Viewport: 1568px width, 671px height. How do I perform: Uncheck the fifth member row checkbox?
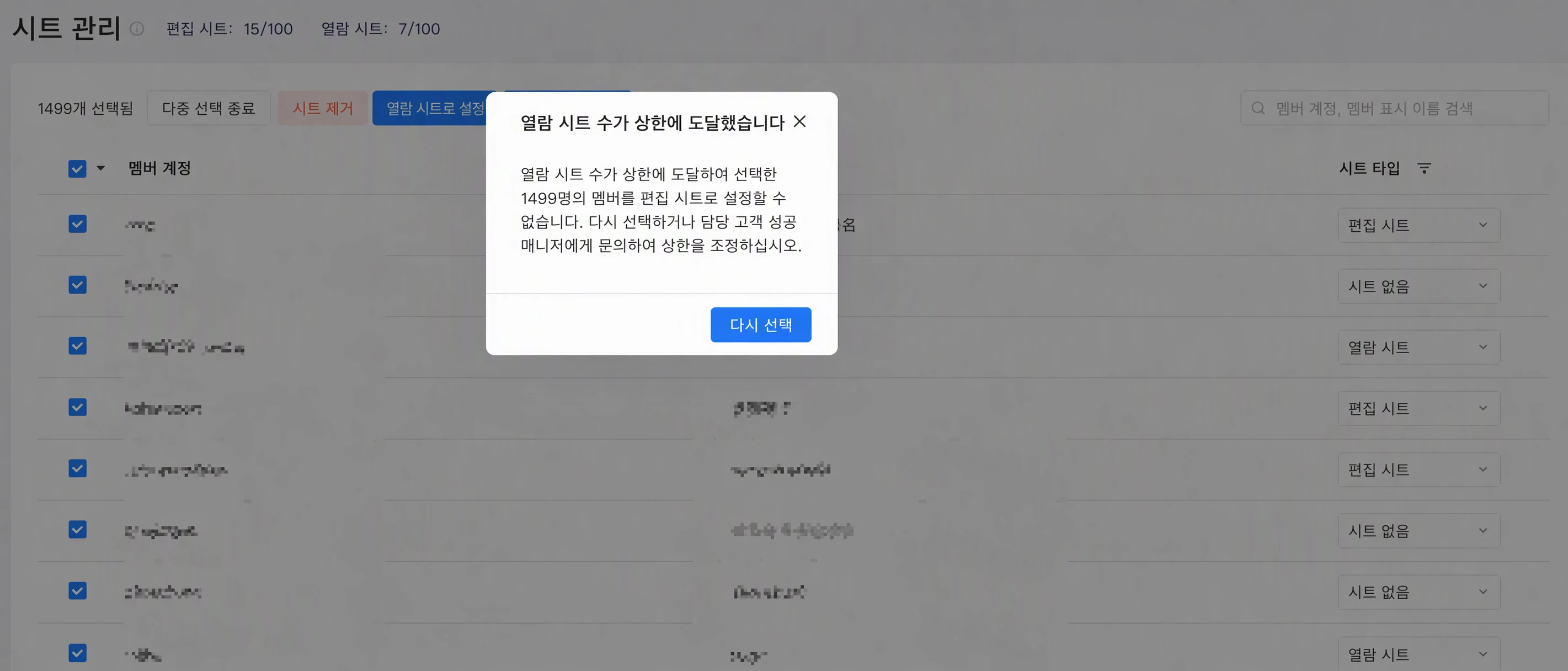click(x=77, y=468)
